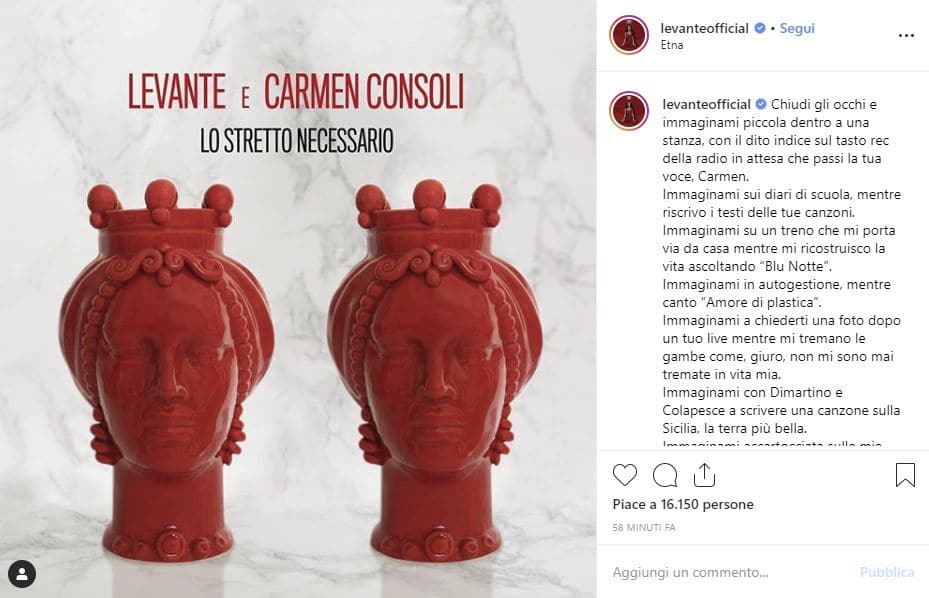Open levanteofficial profile picture in header
Screen dimensions: 929x598
tap(629, 35)
